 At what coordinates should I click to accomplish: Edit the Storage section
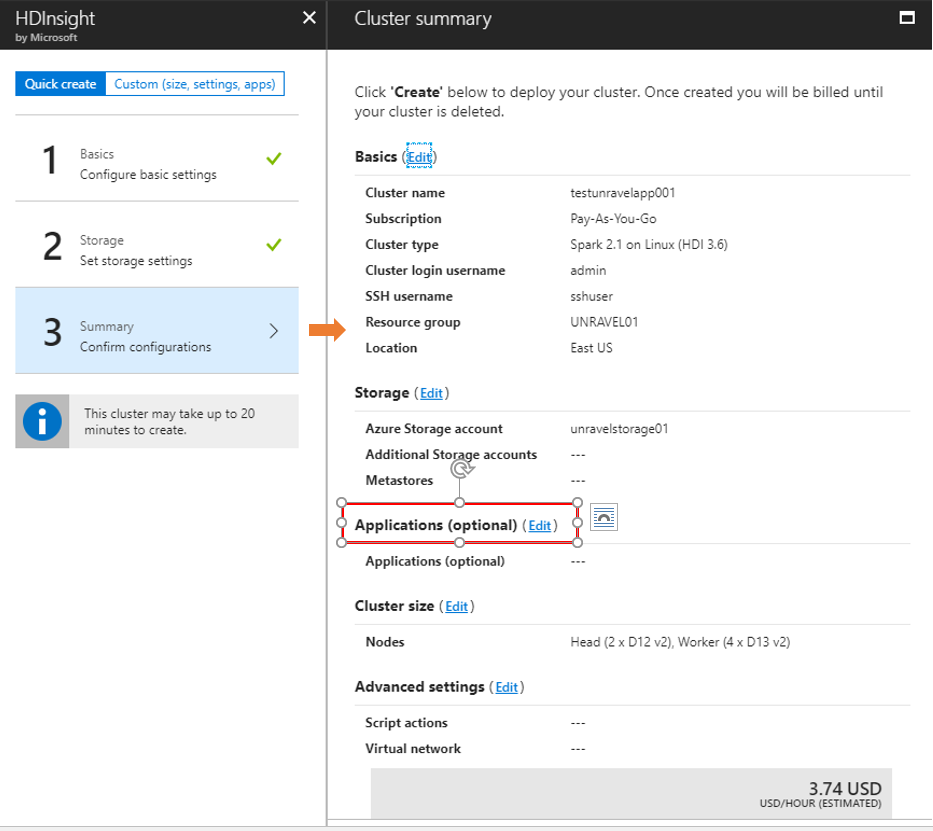click(431, 393)
